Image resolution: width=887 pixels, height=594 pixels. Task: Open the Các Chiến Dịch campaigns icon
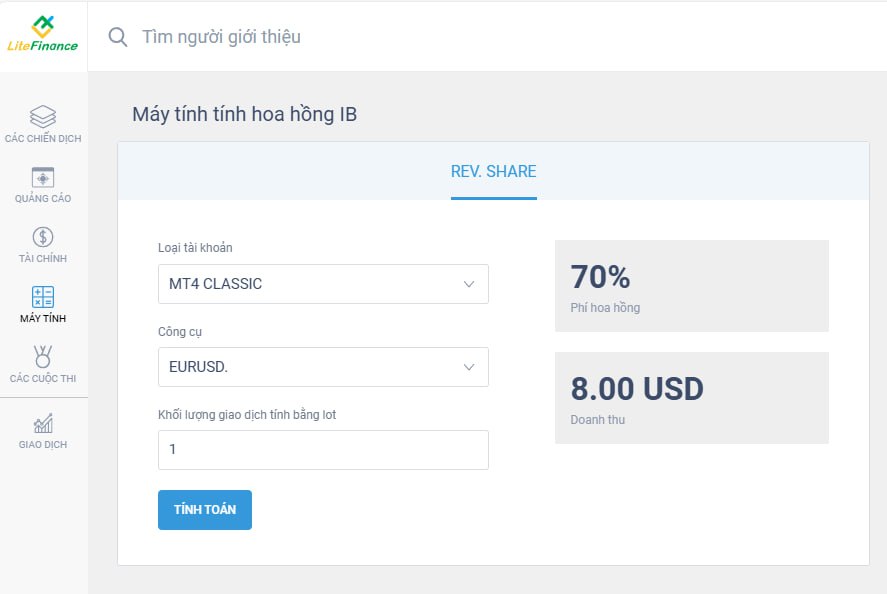[x=43, y=117]
